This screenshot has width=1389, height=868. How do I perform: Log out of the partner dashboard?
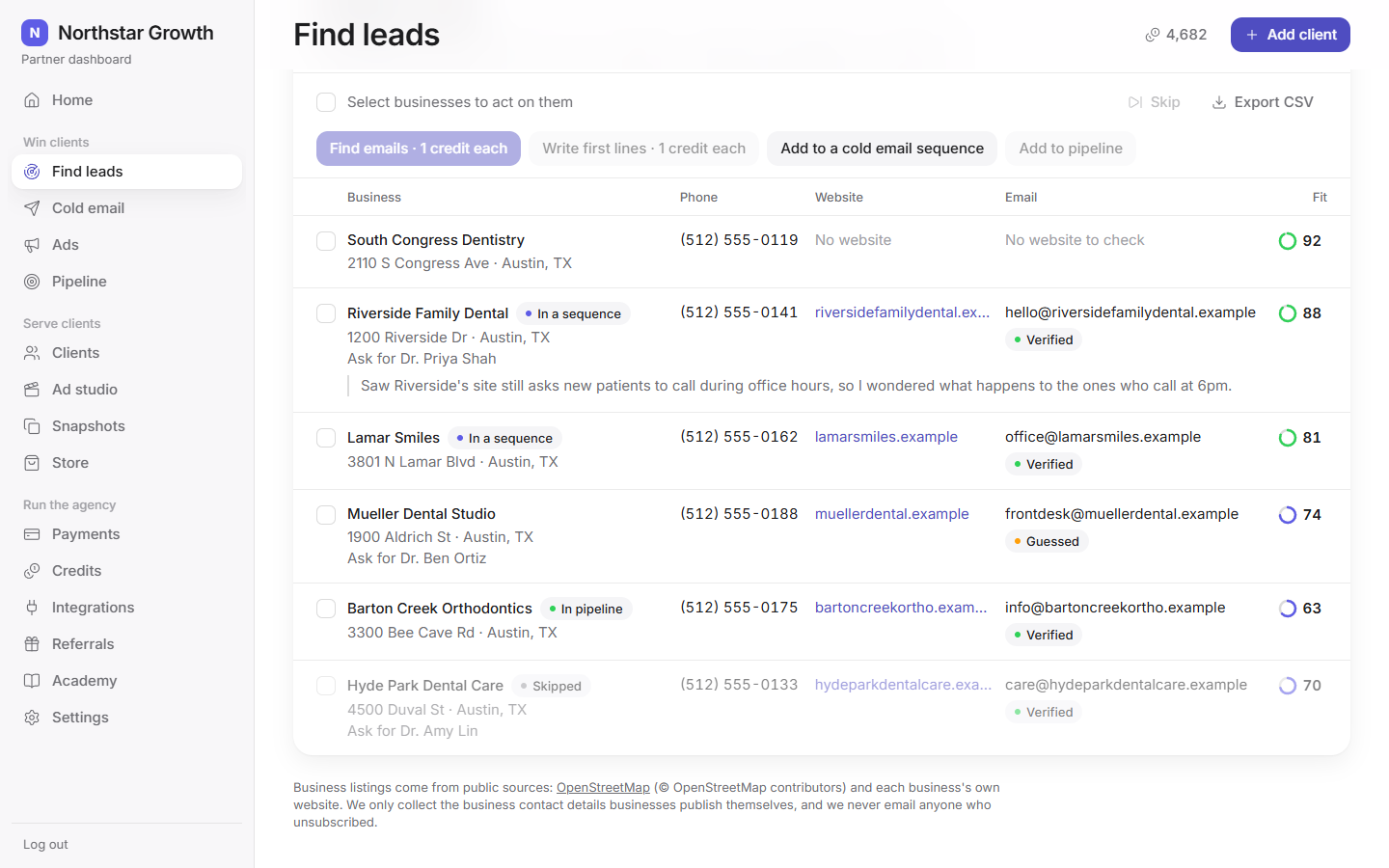(x=45, y=845)
